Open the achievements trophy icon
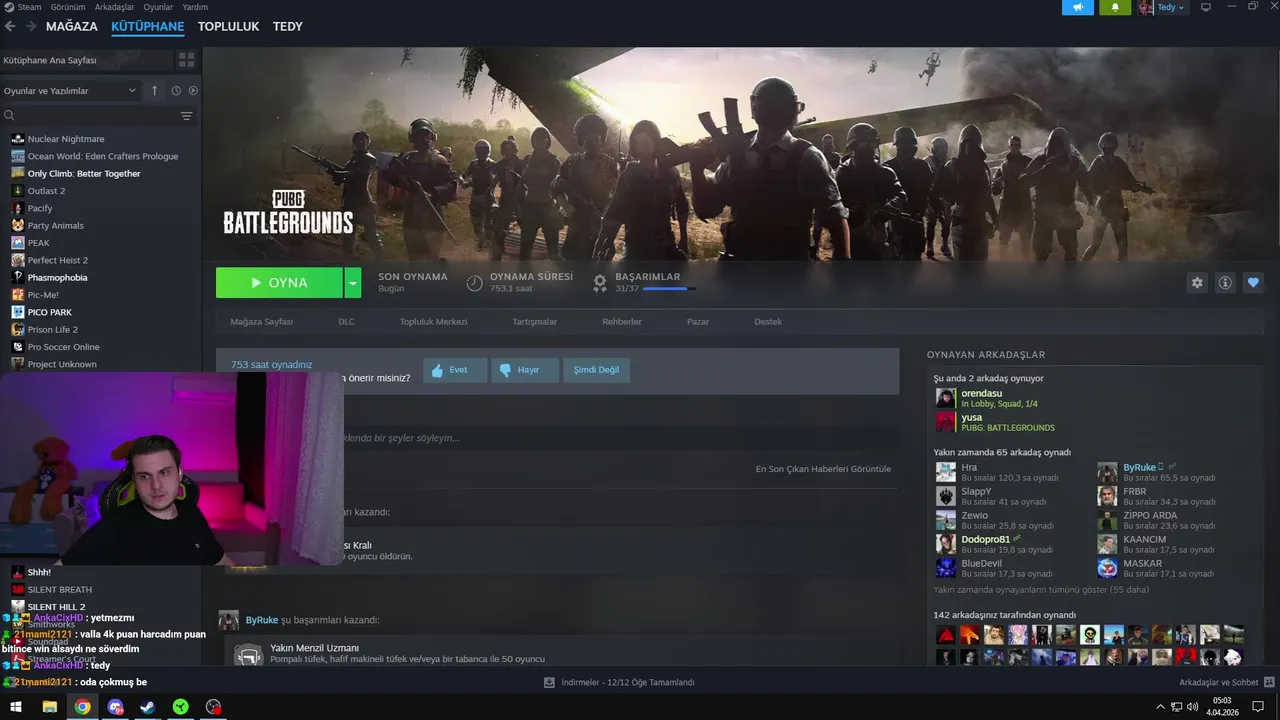This screenshot has width=1280, height=720. point(600,283)
